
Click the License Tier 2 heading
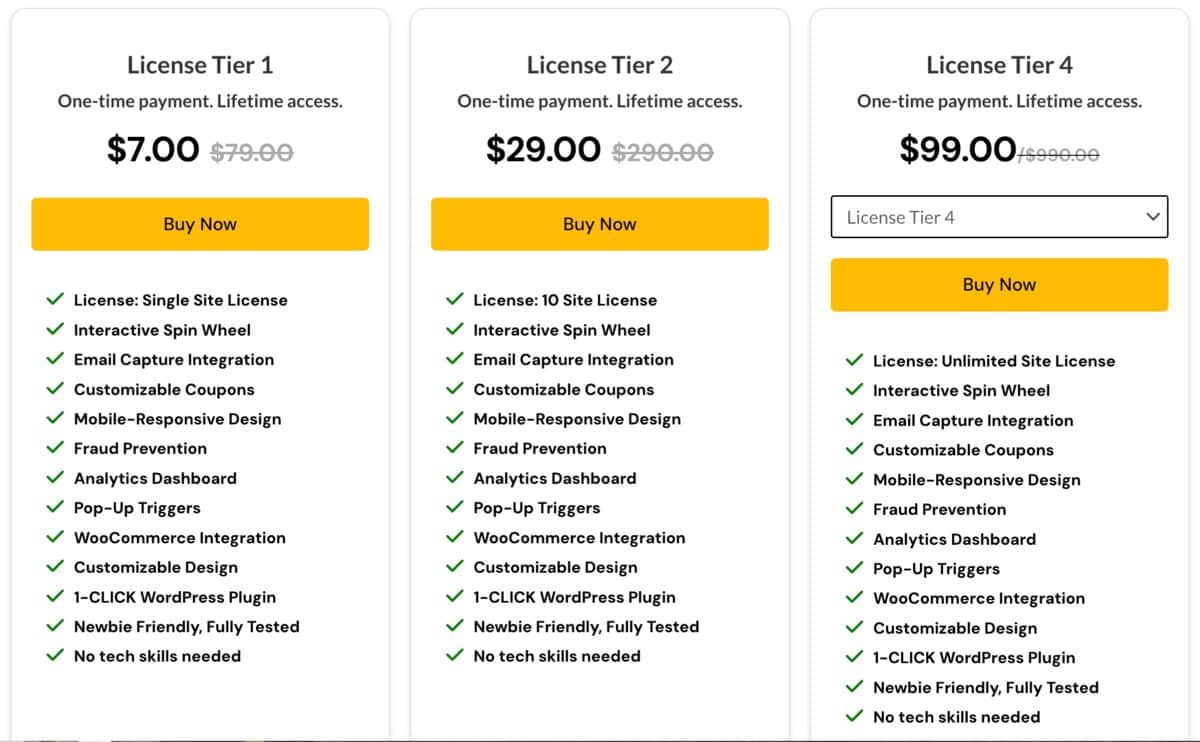[599, 65]
